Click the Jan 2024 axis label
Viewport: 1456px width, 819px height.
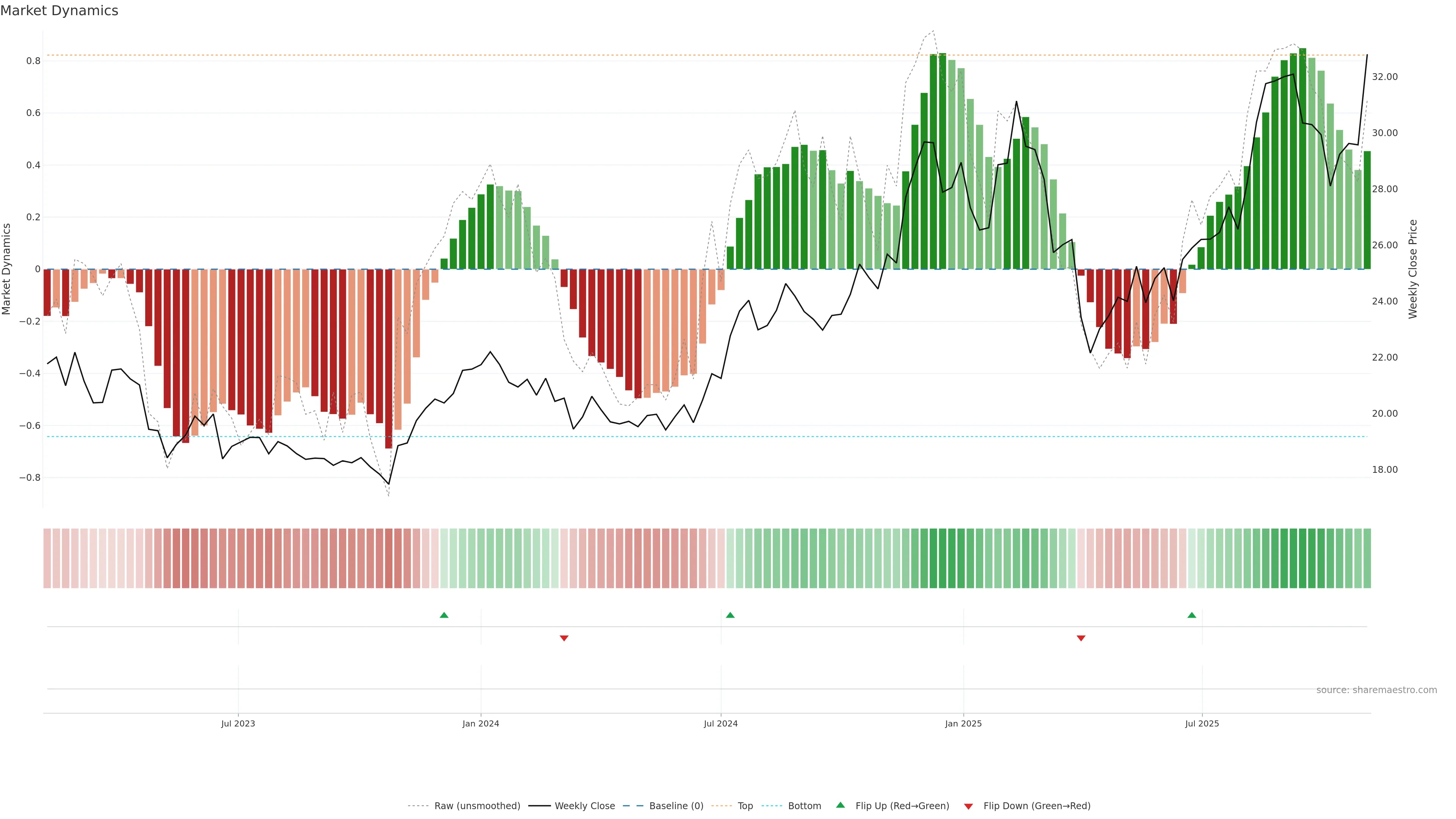tap(480, 723)
